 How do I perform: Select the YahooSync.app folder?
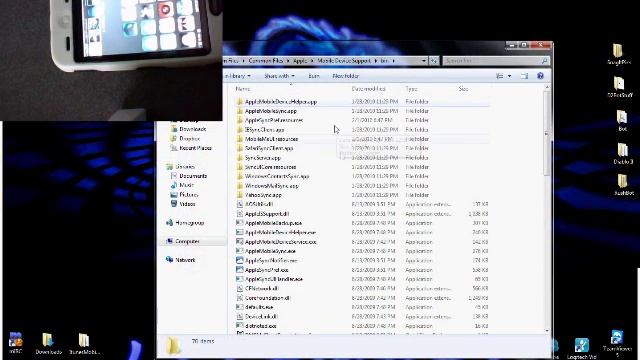pos(263,195)
